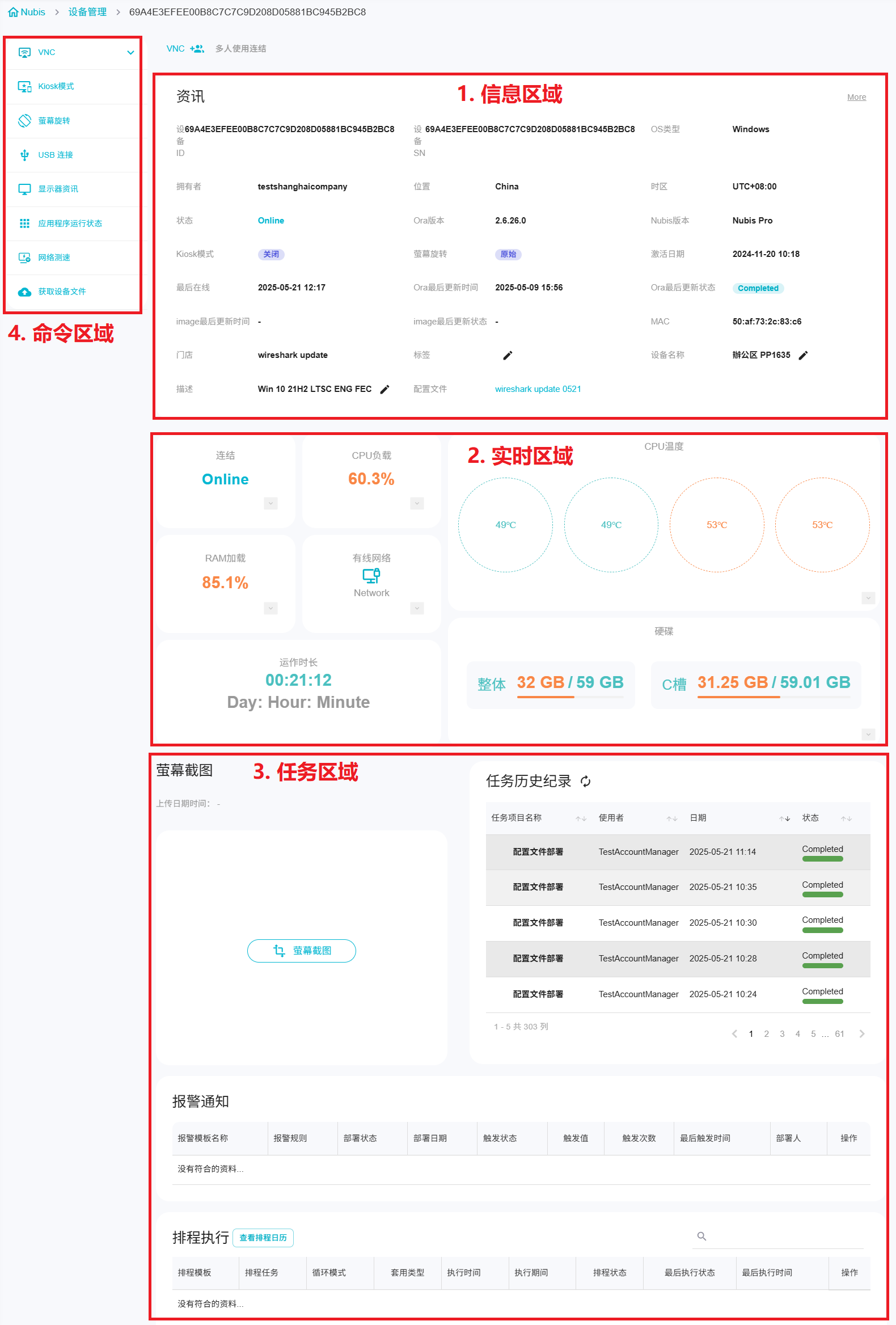
Task: Select the task row dated 2025-05-21 10:35
Action: tap(678, 887)
